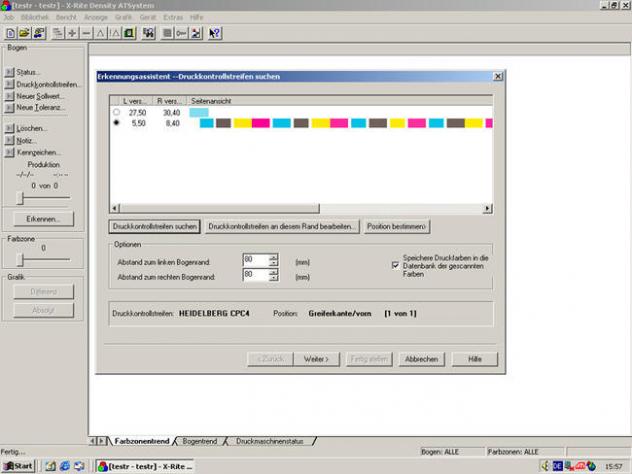Click the Löschen arrow icon in sidebar
The image size is (632, 474).
(9, 128)
